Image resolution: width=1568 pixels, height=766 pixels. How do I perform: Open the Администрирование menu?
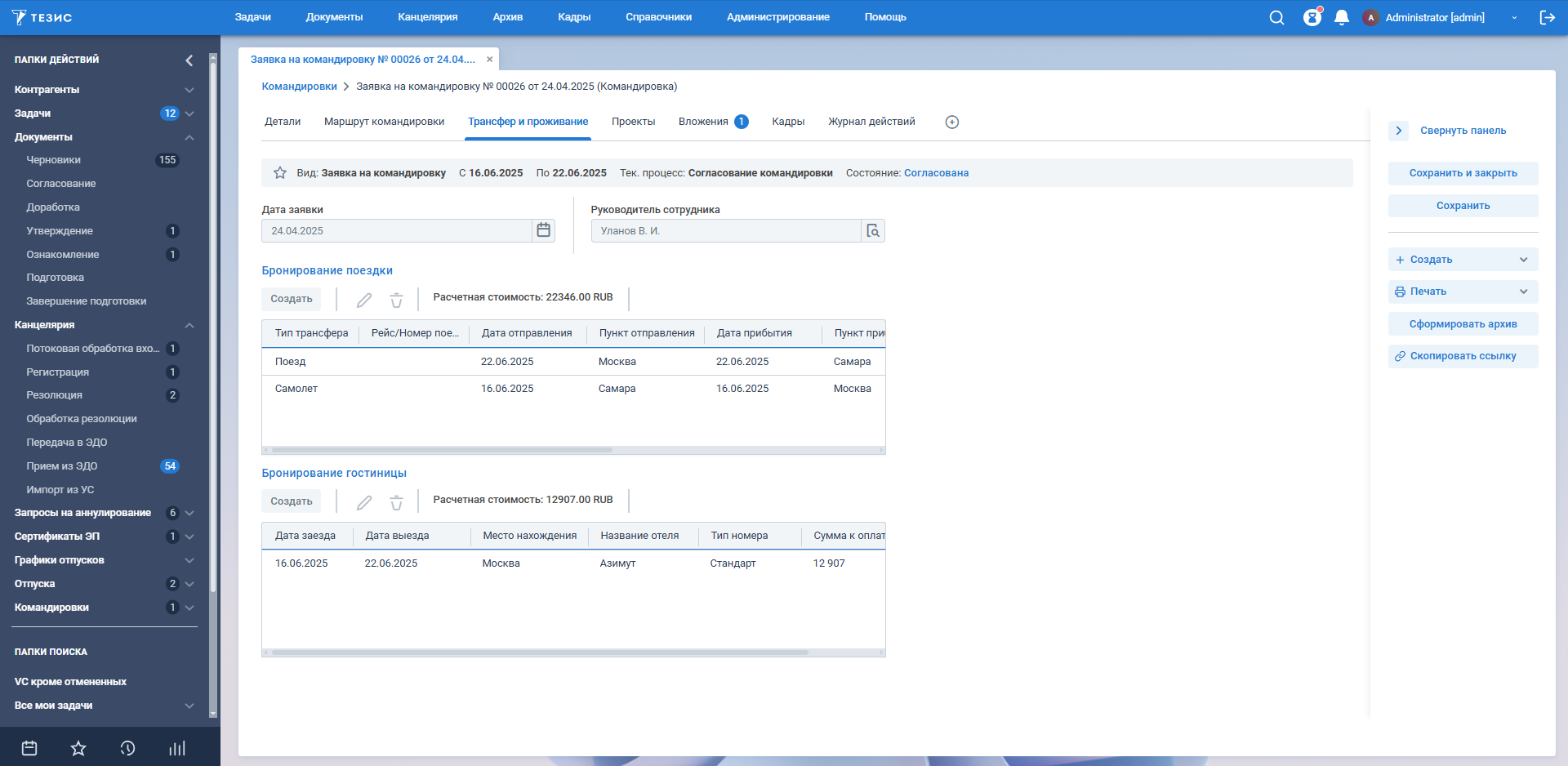pyautogui.click(x=777, y=17)
